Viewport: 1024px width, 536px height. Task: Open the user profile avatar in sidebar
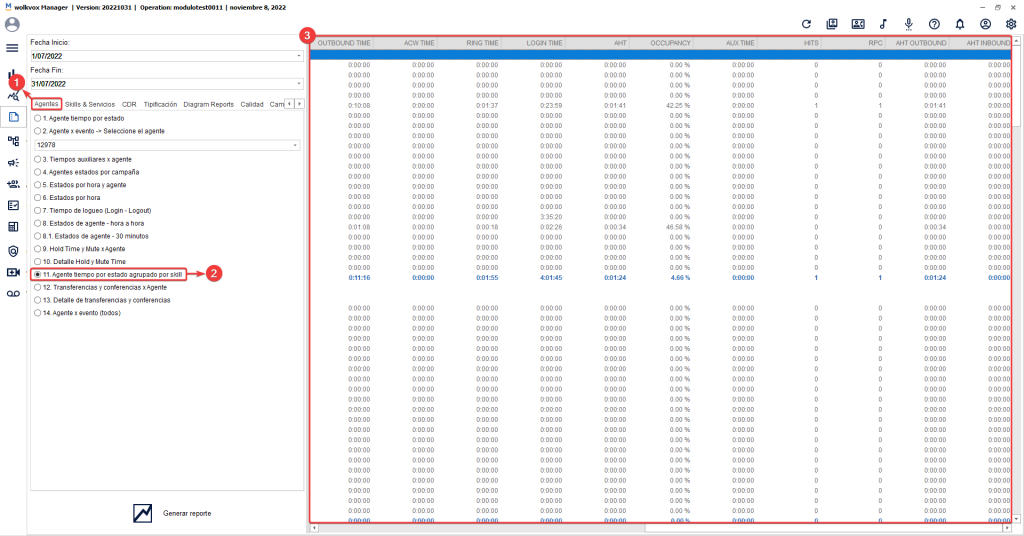(12, 25)
